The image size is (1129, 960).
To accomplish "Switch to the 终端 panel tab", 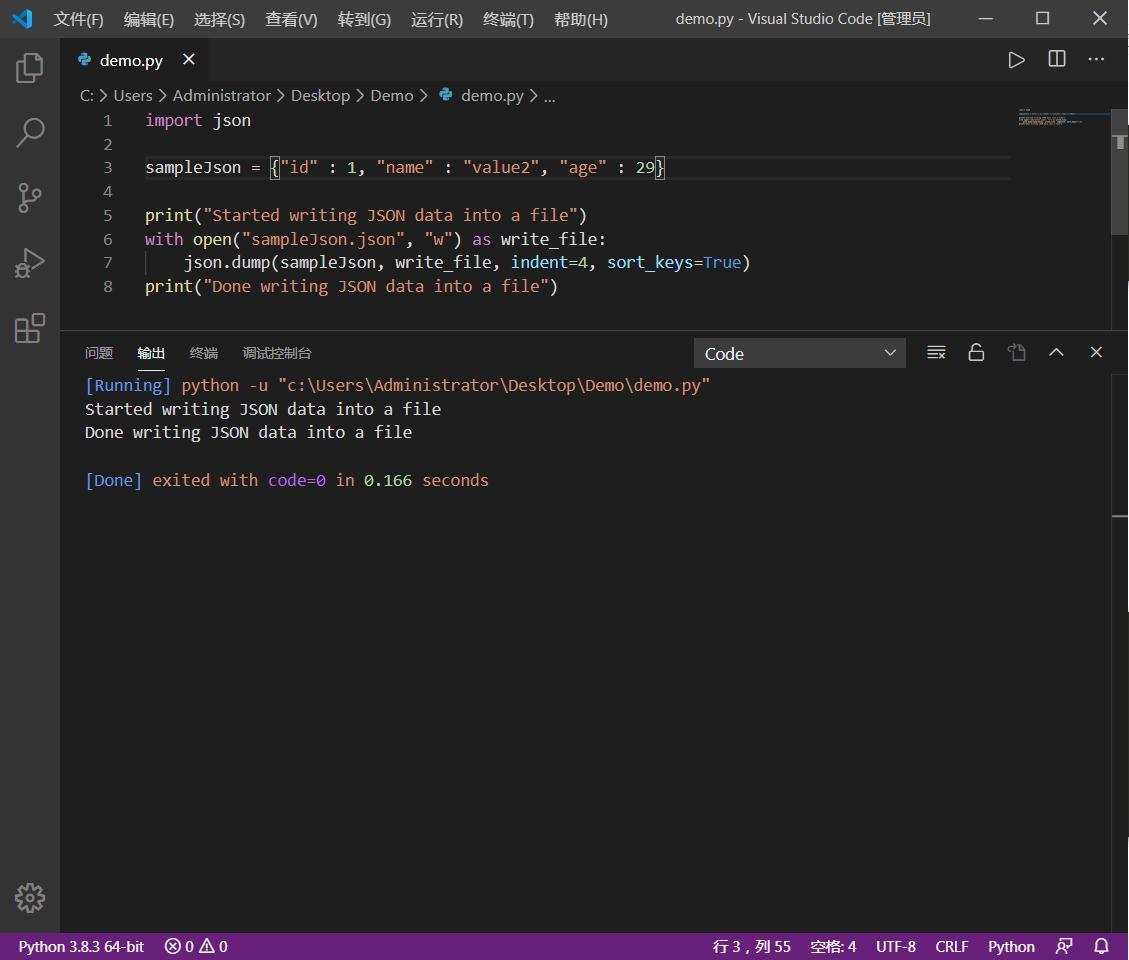I will (203, 352).
